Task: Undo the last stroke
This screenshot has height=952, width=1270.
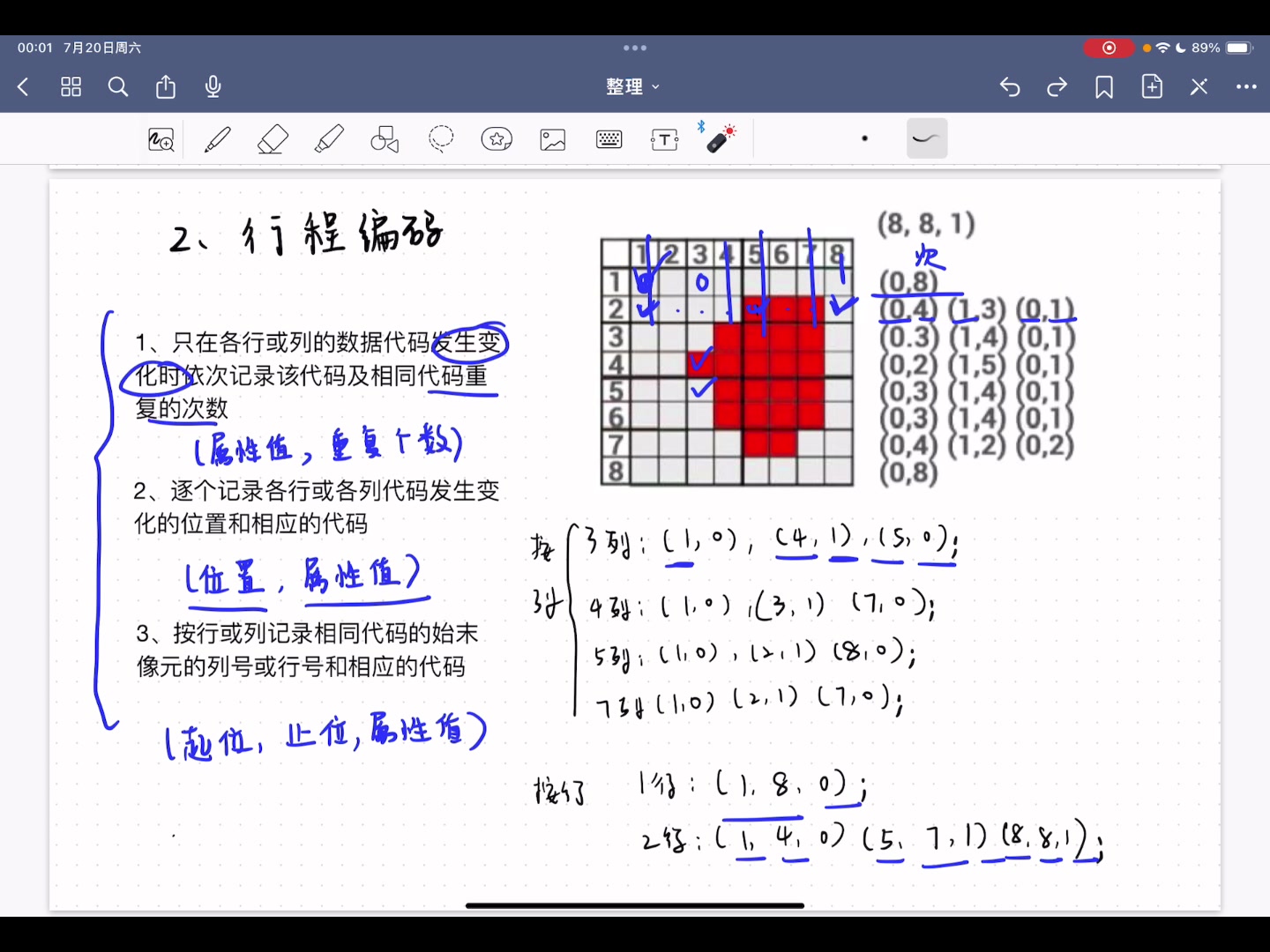Action: point(1009,86)
